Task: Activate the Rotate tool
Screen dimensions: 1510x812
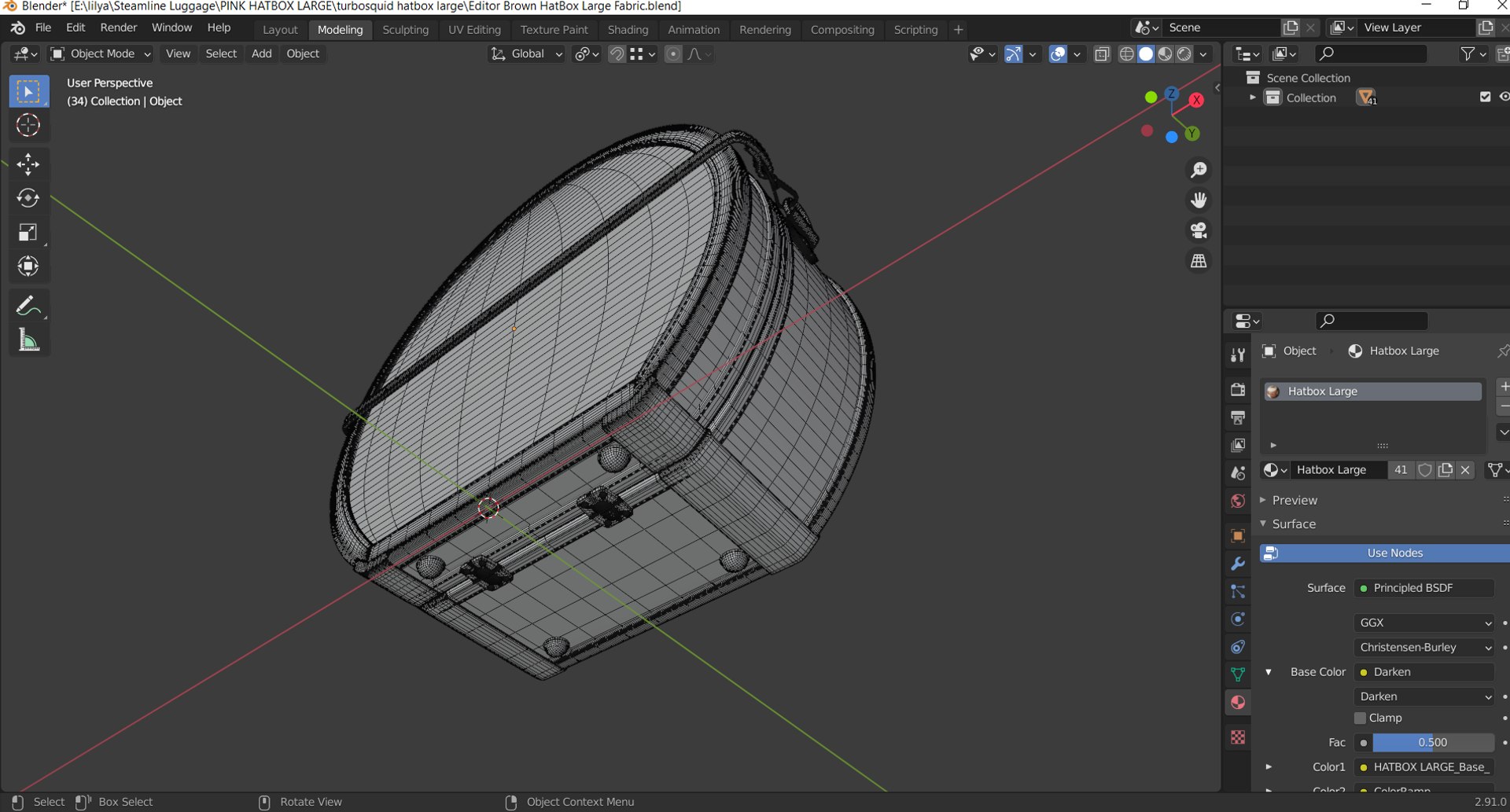Action: 28,198
